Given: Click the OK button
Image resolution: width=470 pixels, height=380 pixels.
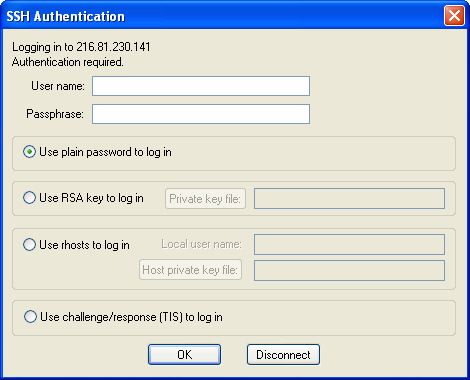Looking at the screenshot, I should pos(184,355).
